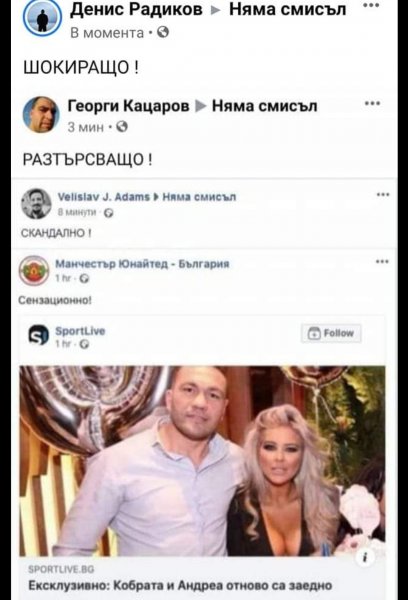The image size is (408, 600).
Task: Open Денис Радиков's profile picture
Action: point(42,17)
